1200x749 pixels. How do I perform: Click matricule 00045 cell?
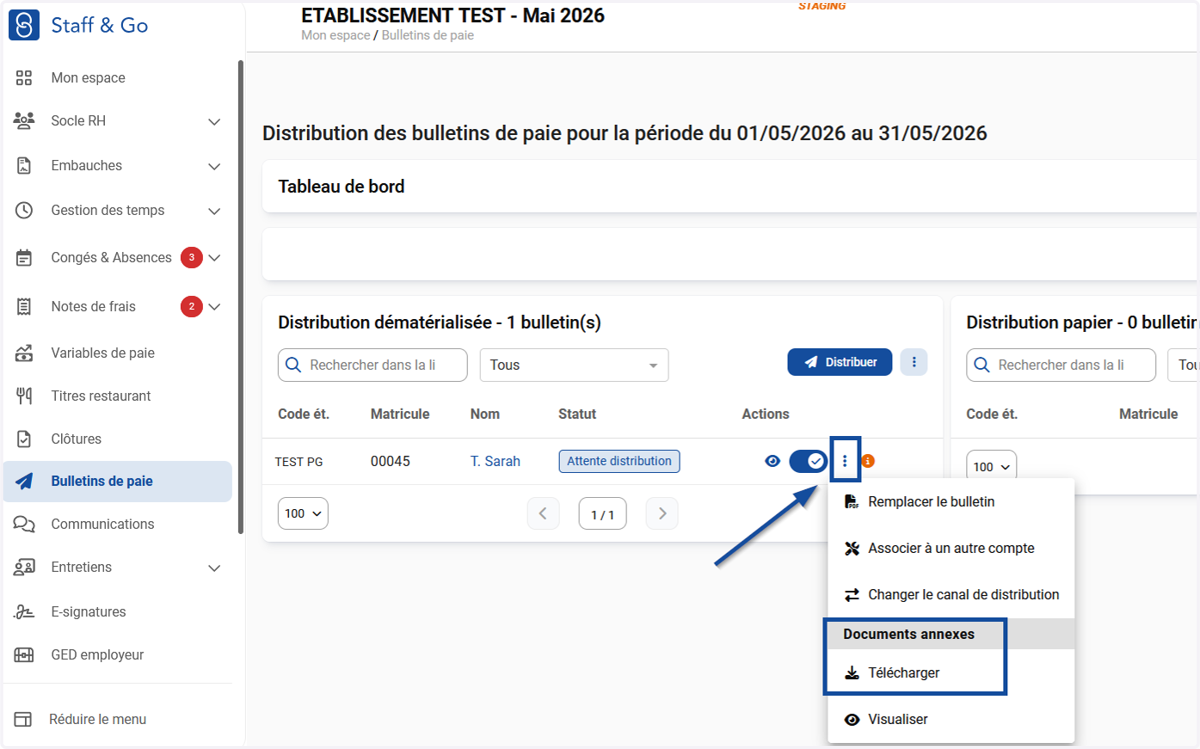pos(390,461)
